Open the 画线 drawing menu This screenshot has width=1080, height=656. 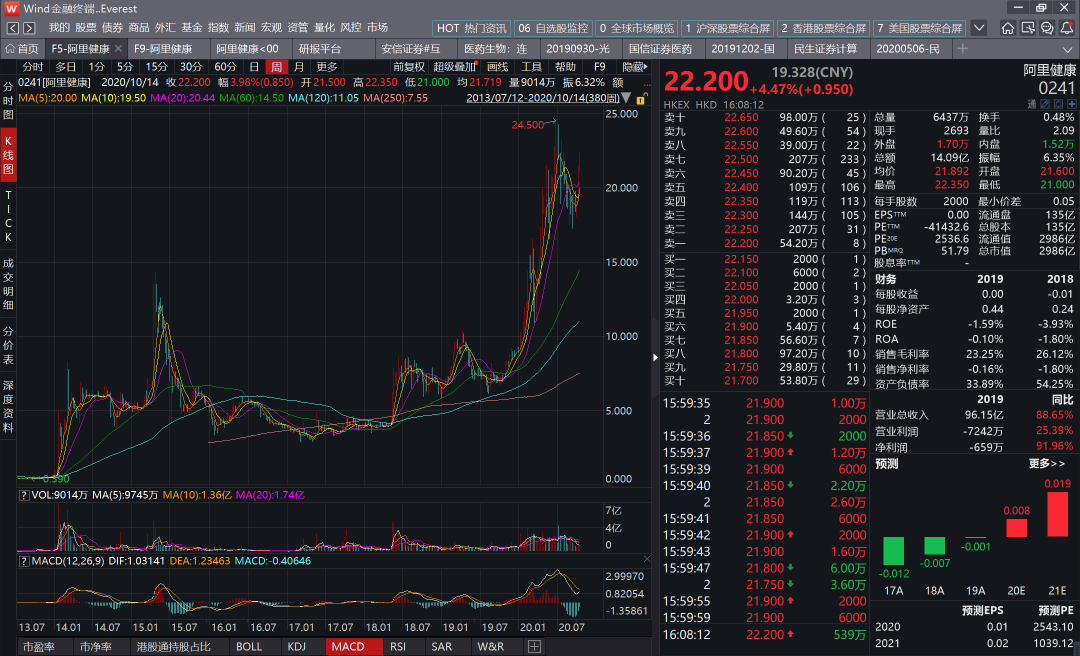point(497,67)
